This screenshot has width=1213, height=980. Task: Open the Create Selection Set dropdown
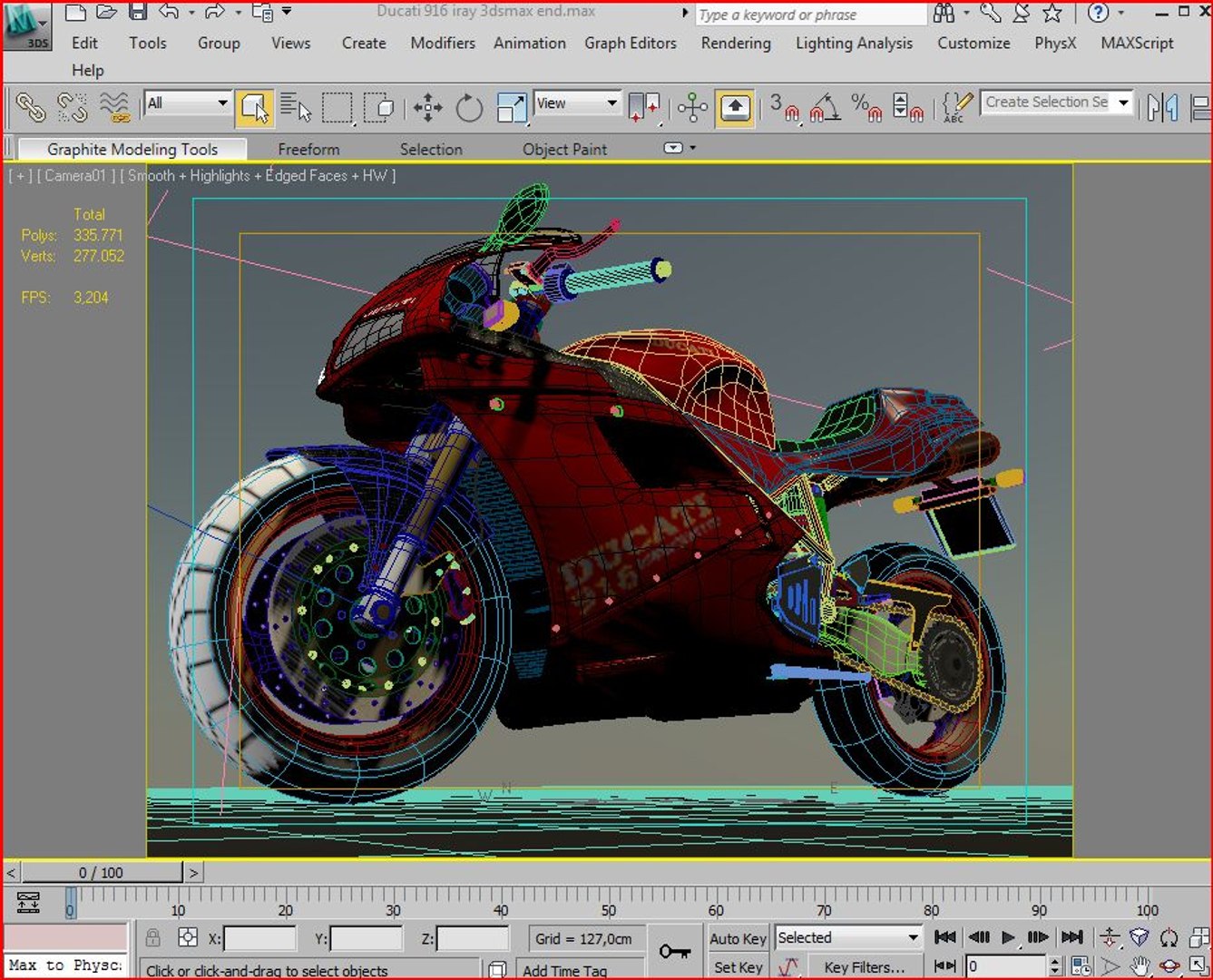[x=1057, y=103]
